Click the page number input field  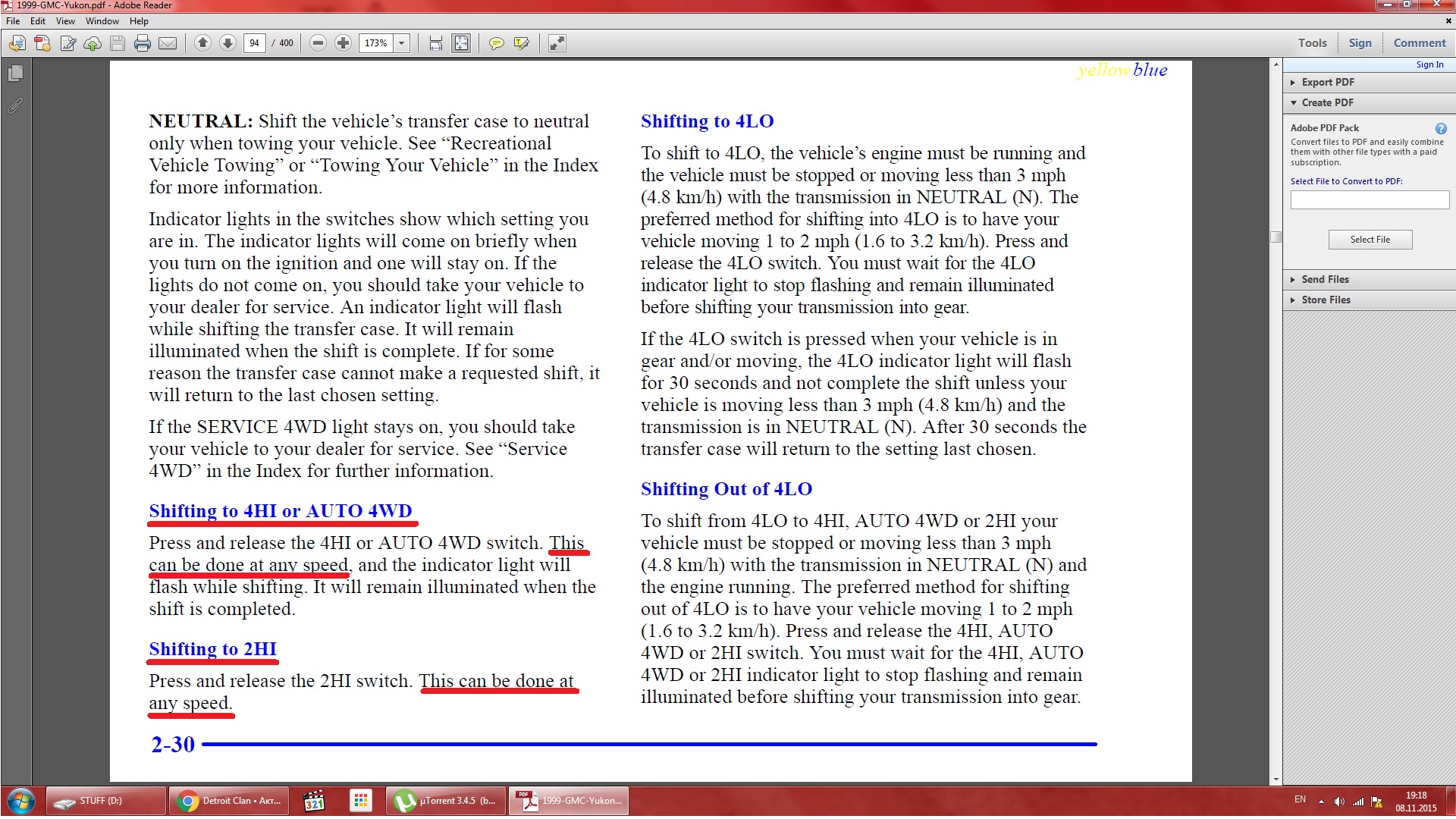255,43
